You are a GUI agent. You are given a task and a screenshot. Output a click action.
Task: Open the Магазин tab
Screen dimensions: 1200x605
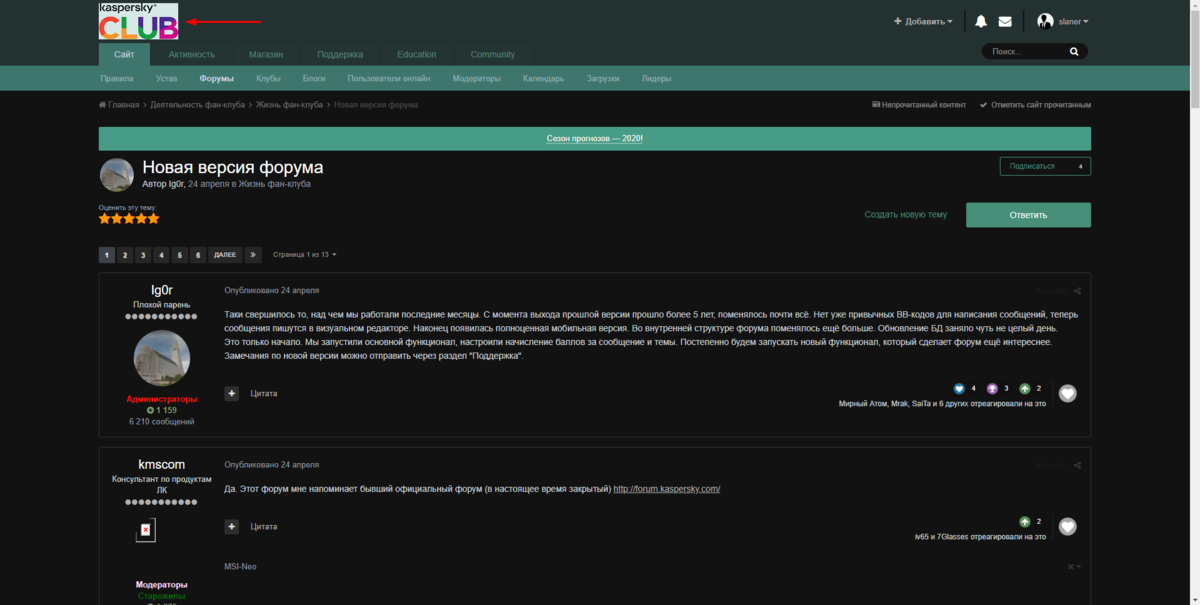[x=266, y=54]
